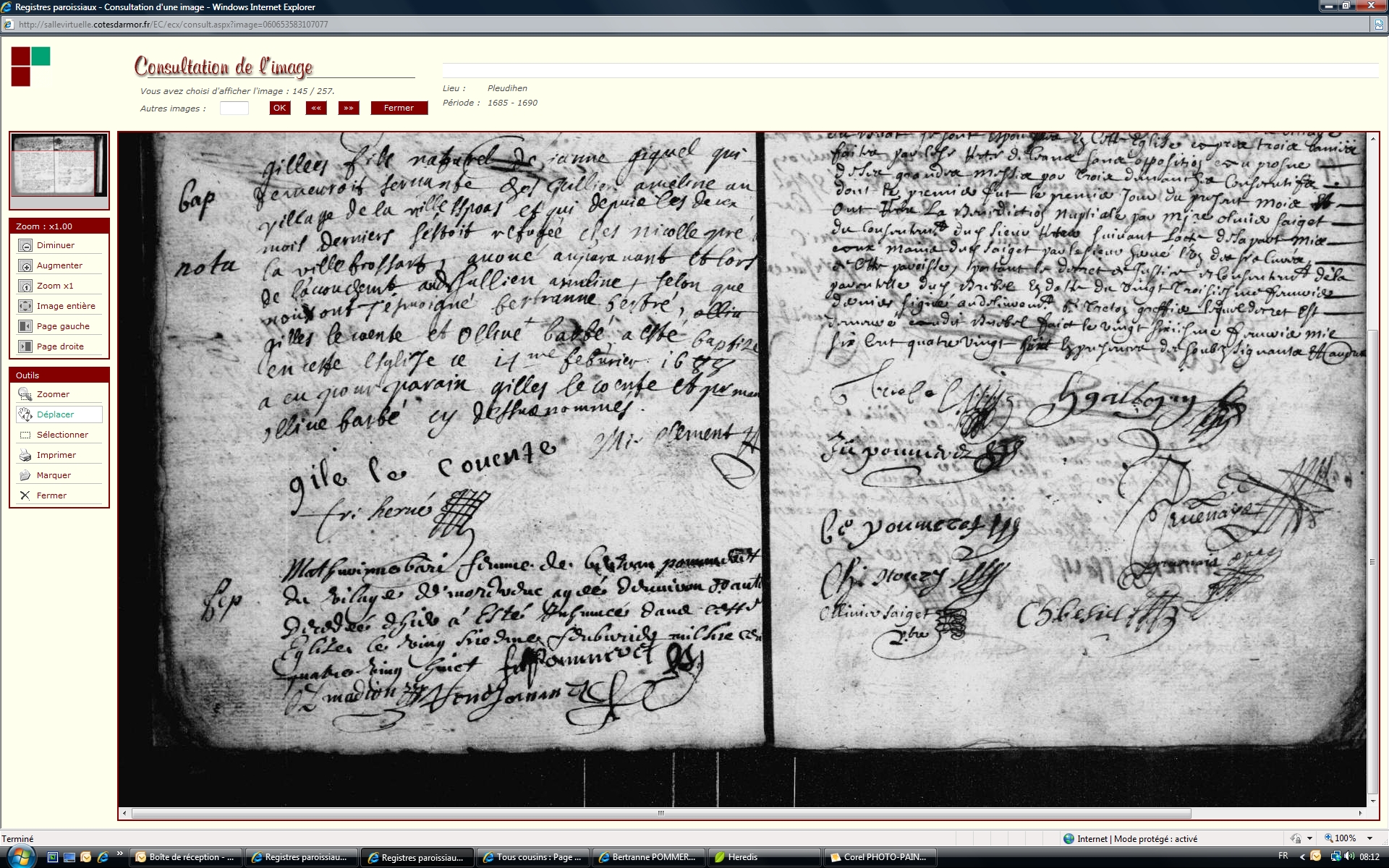Click the red Fermer button near OK
Viewport: 1389px width, 868px height.
pos(399,108)
